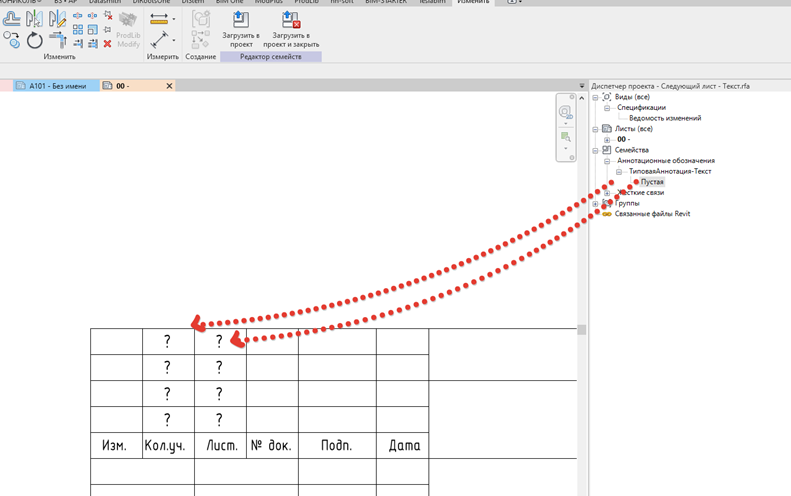Collapse the Листы (все) node
The width and height of the screenshot is (791, 496).
coord(595,129)
